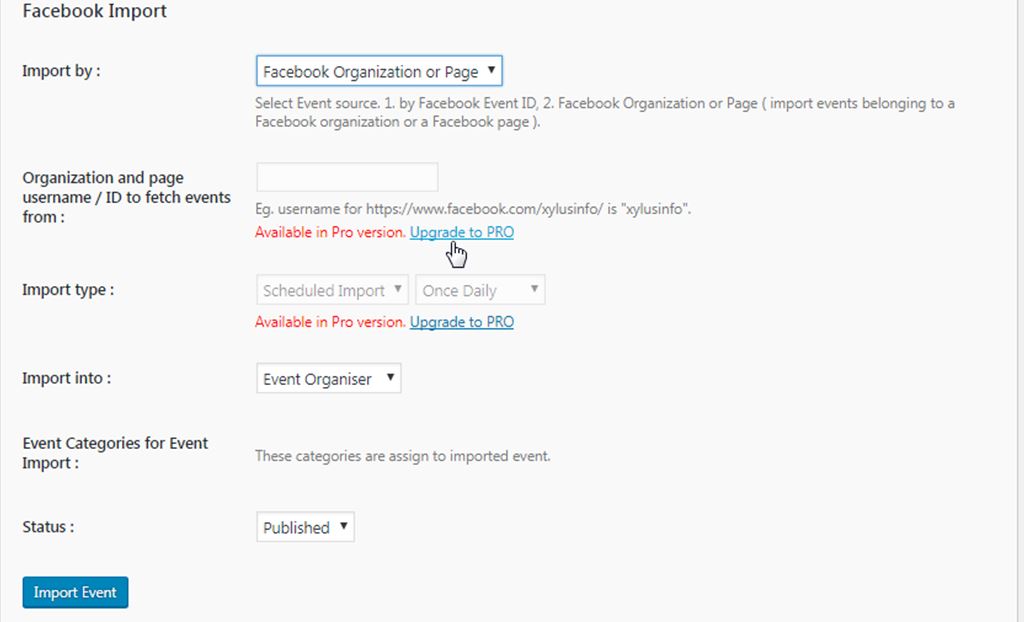This screenshot has width=1024, height=622.
Task: Click the Facebook Import heading
Action: pyautogui.click(x=94, y=12)
